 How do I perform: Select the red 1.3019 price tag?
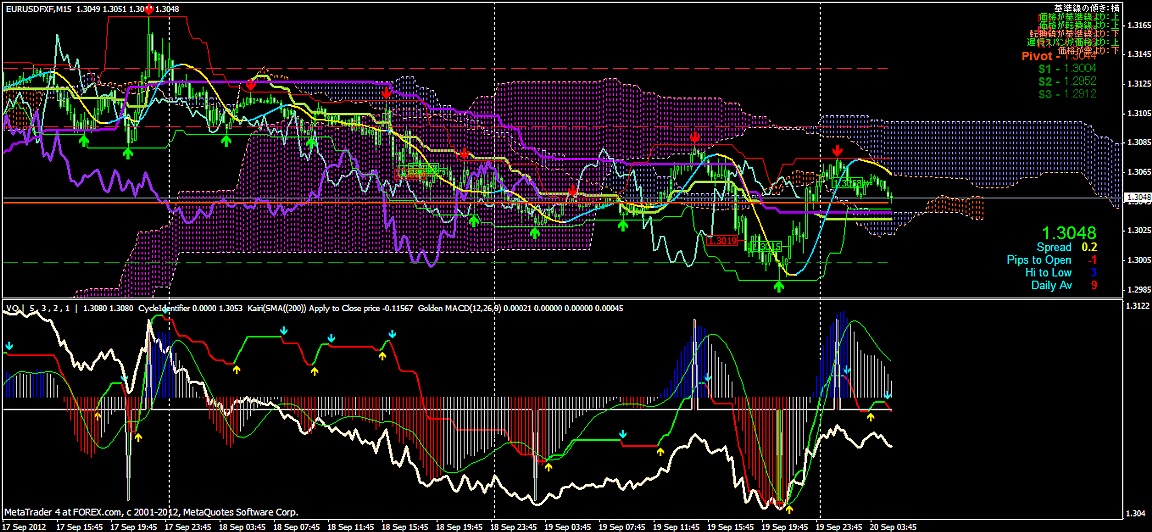721,241
